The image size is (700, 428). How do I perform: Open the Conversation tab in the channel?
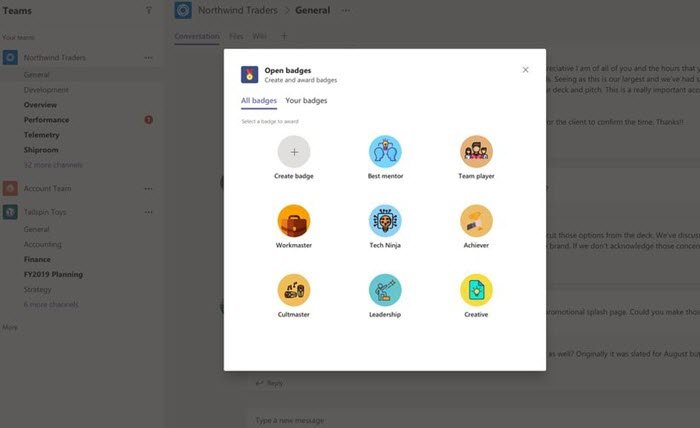[197, 36]
